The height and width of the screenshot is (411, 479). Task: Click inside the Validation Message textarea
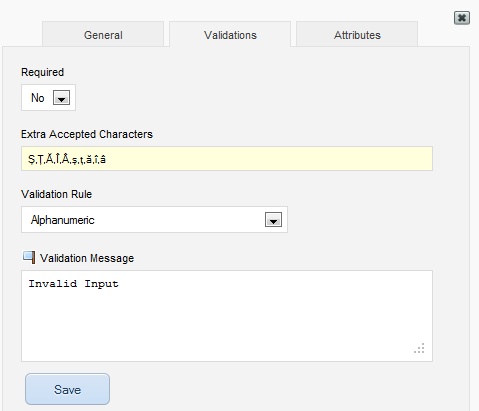click(x=227, y=316)
